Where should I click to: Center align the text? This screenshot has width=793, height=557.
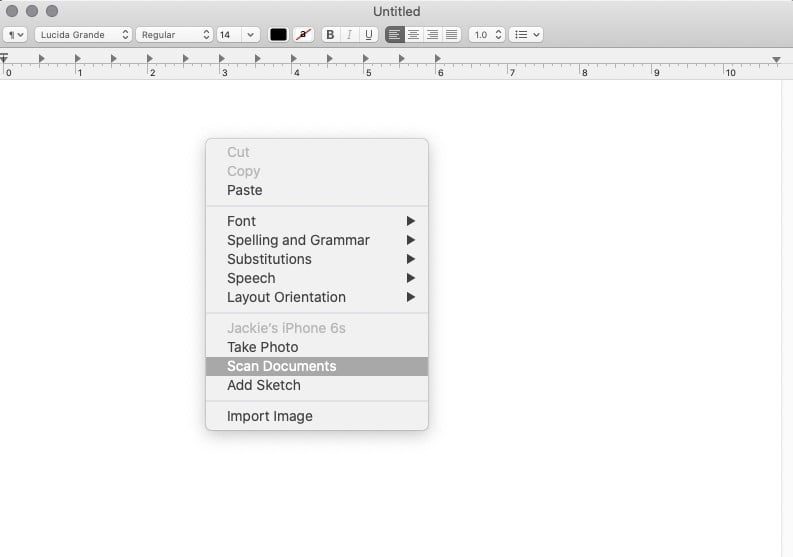414,34
